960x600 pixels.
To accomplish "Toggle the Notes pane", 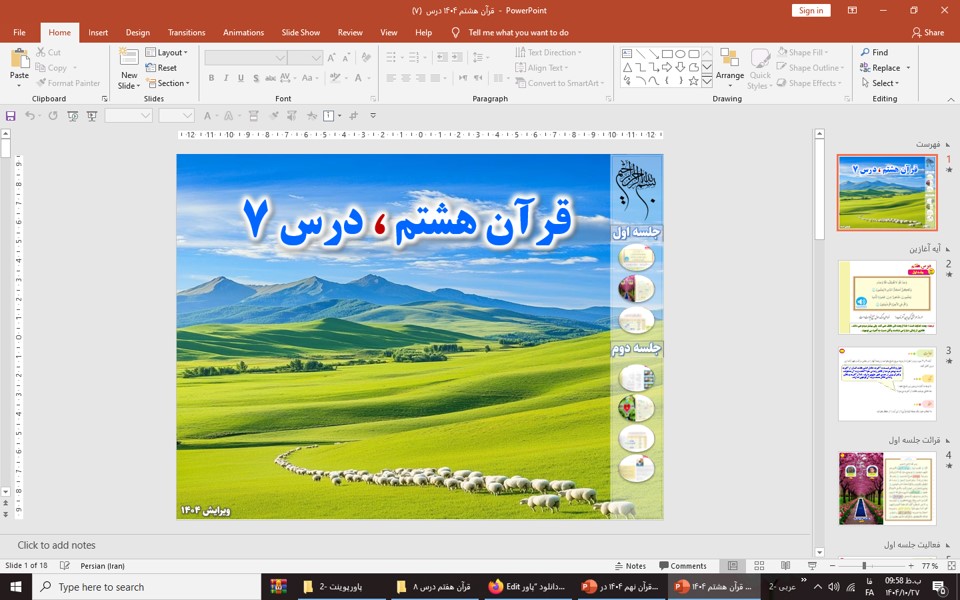I will pos(629,566).
